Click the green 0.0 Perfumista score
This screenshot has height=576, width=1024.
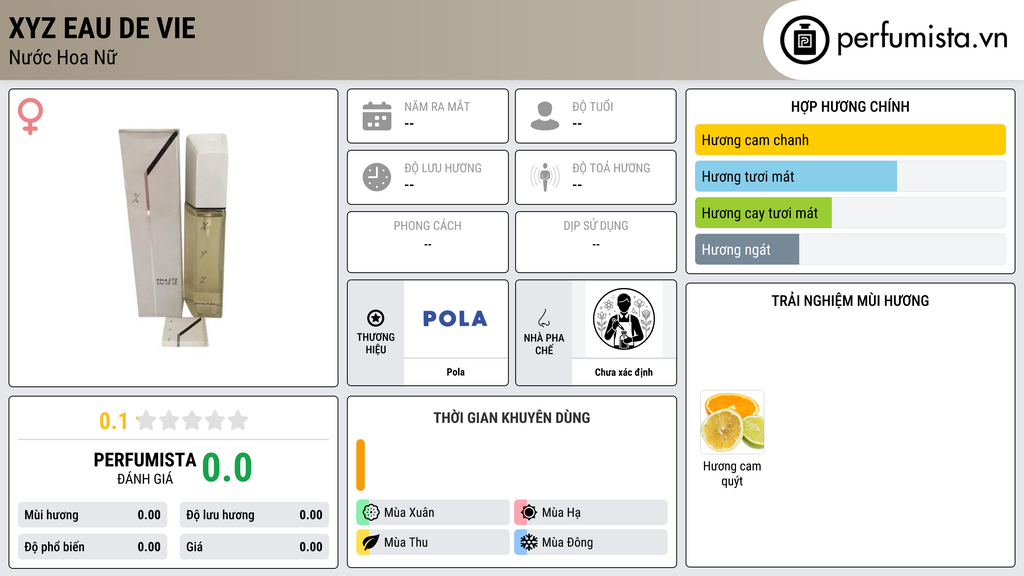point(227,468)
